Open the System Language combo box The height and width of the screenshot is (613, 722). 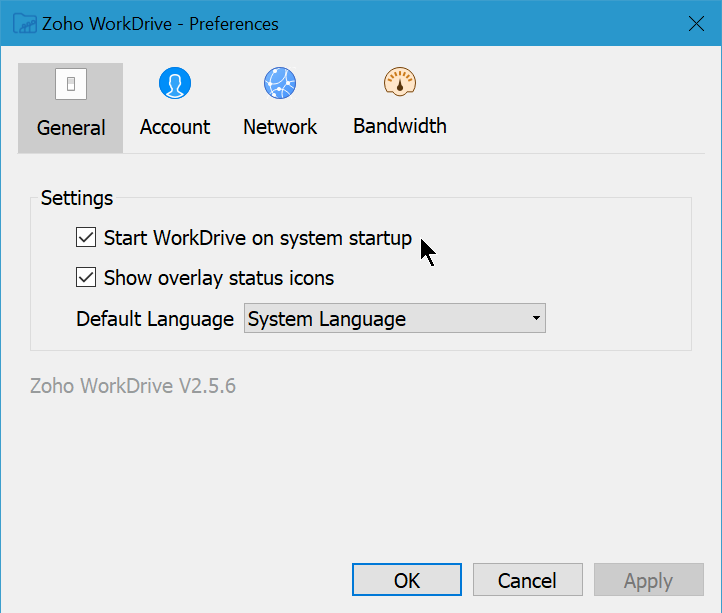click(385, 320)
